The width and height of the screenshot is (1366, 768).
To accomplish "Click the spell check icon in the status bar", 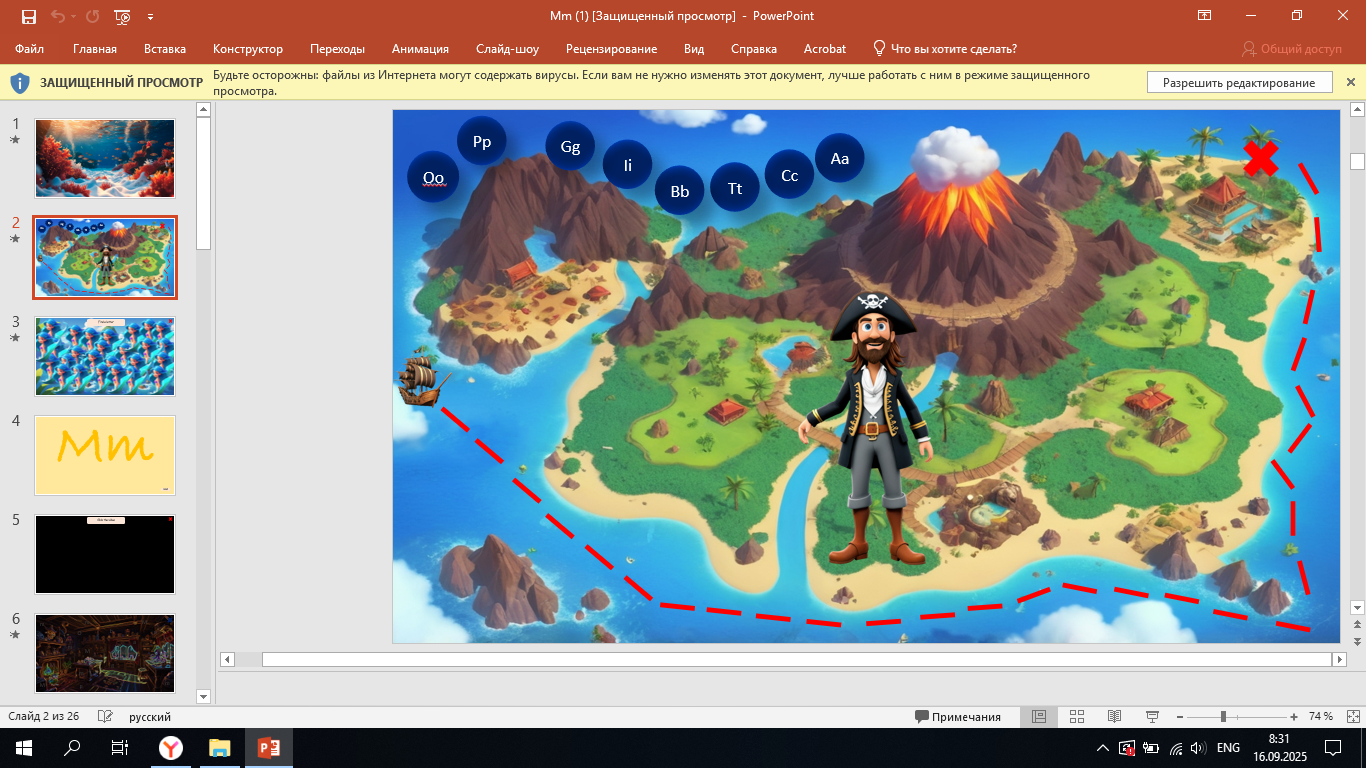I will point(105,717).
